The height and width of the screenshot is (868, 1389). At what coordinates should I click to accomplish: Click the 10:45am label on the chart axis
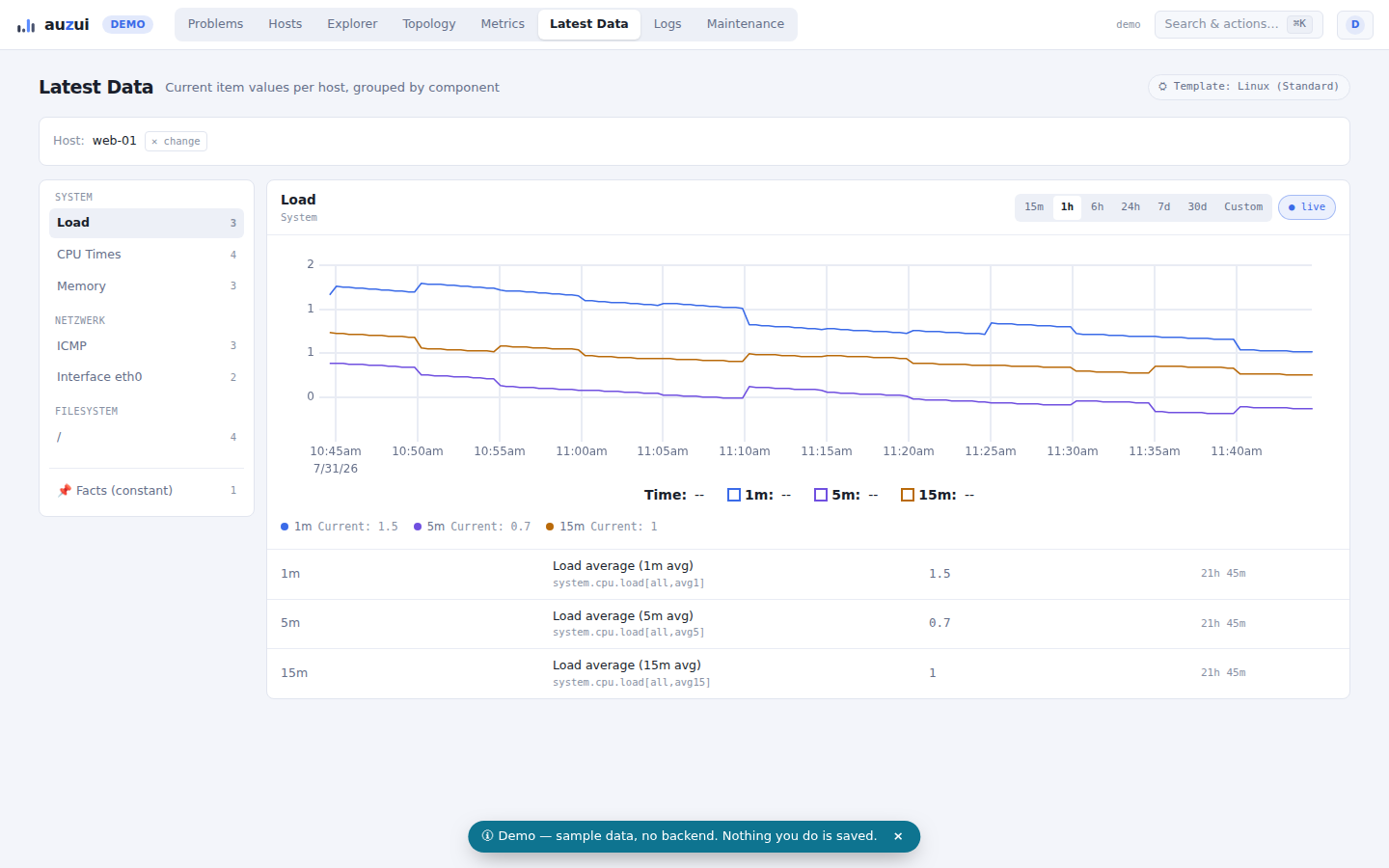point(336,451)
